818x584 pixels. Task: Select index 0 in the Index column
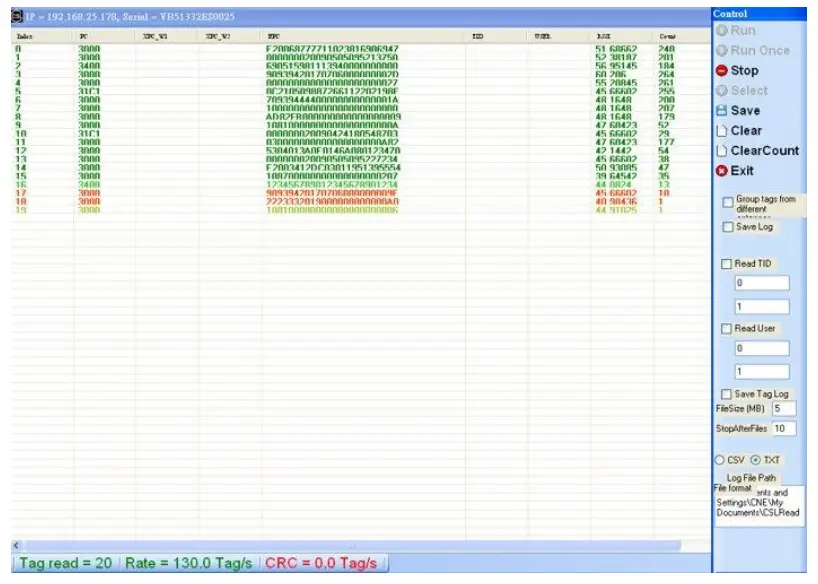[x=18, y=49]
